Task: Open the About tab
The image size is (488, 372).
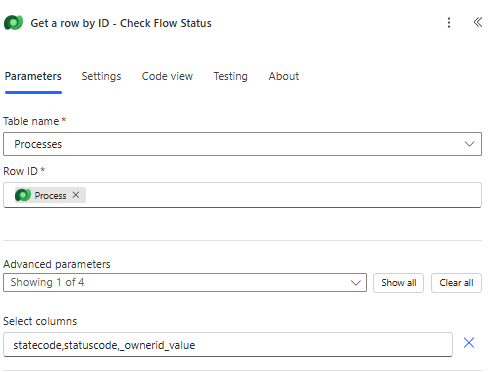Action: tap(284, 76)
